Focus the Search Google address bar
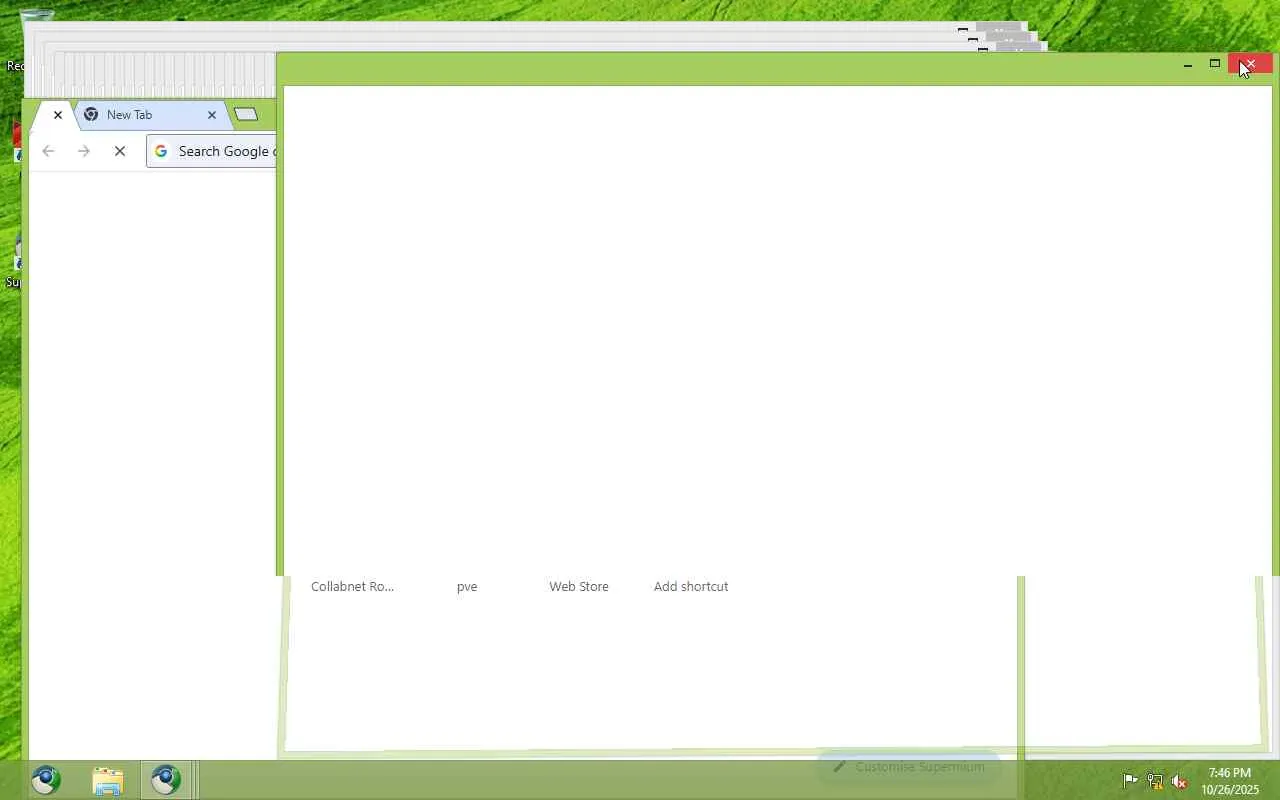Viewport: 1280px width, 800px height. 212,151
